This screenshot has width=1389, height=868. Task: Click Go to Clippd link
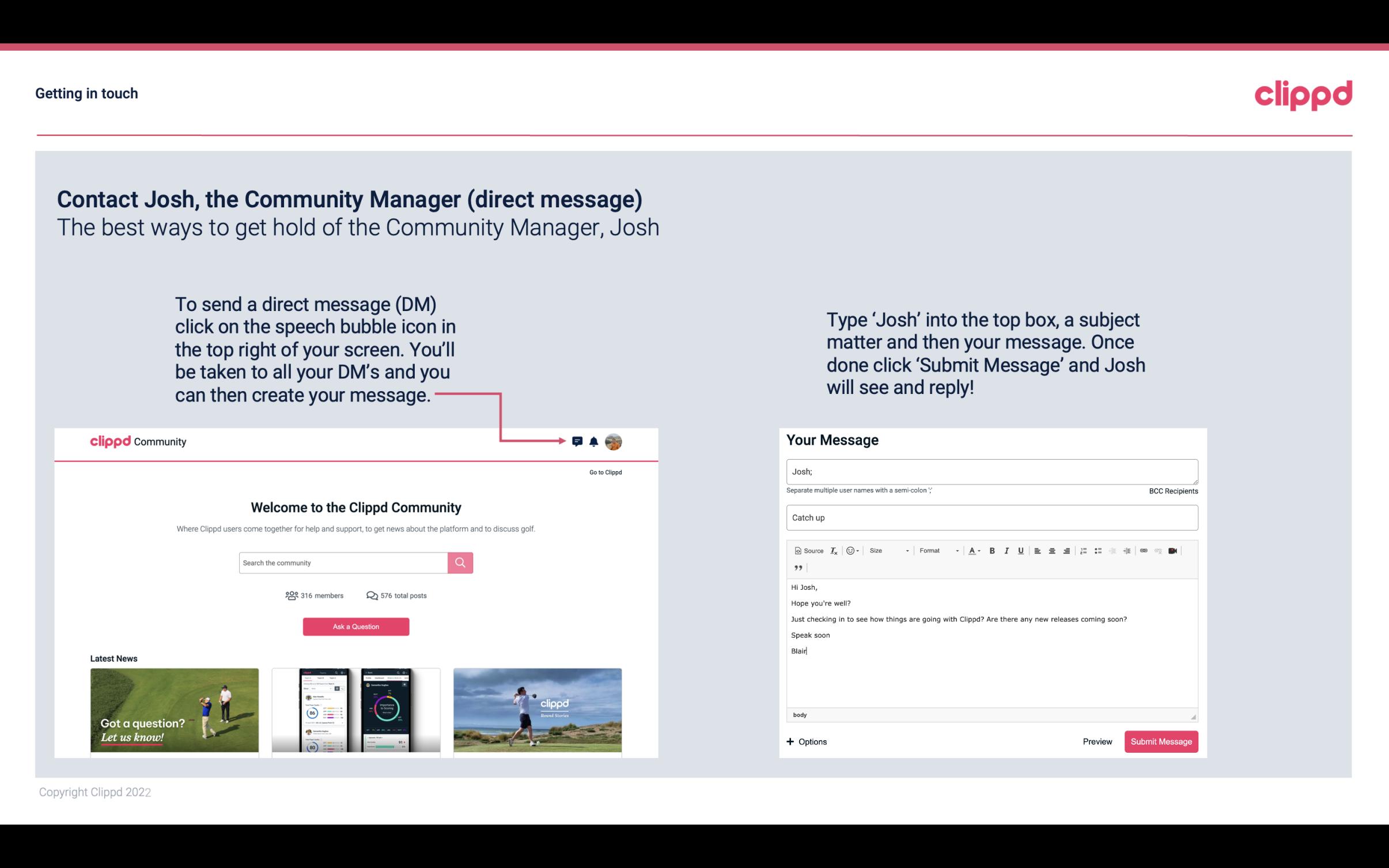tap(605, 471)
